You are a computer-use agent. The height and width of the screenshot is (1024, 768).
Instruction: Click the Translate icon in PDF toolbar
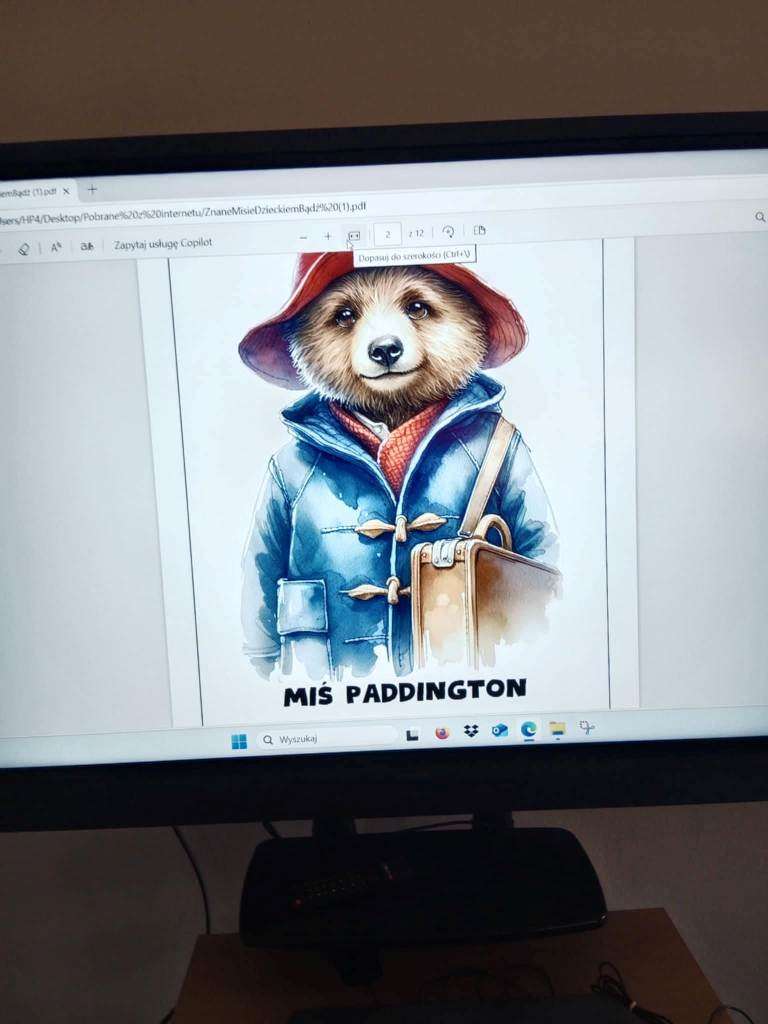pyautogui.click(x=87, y=246)
